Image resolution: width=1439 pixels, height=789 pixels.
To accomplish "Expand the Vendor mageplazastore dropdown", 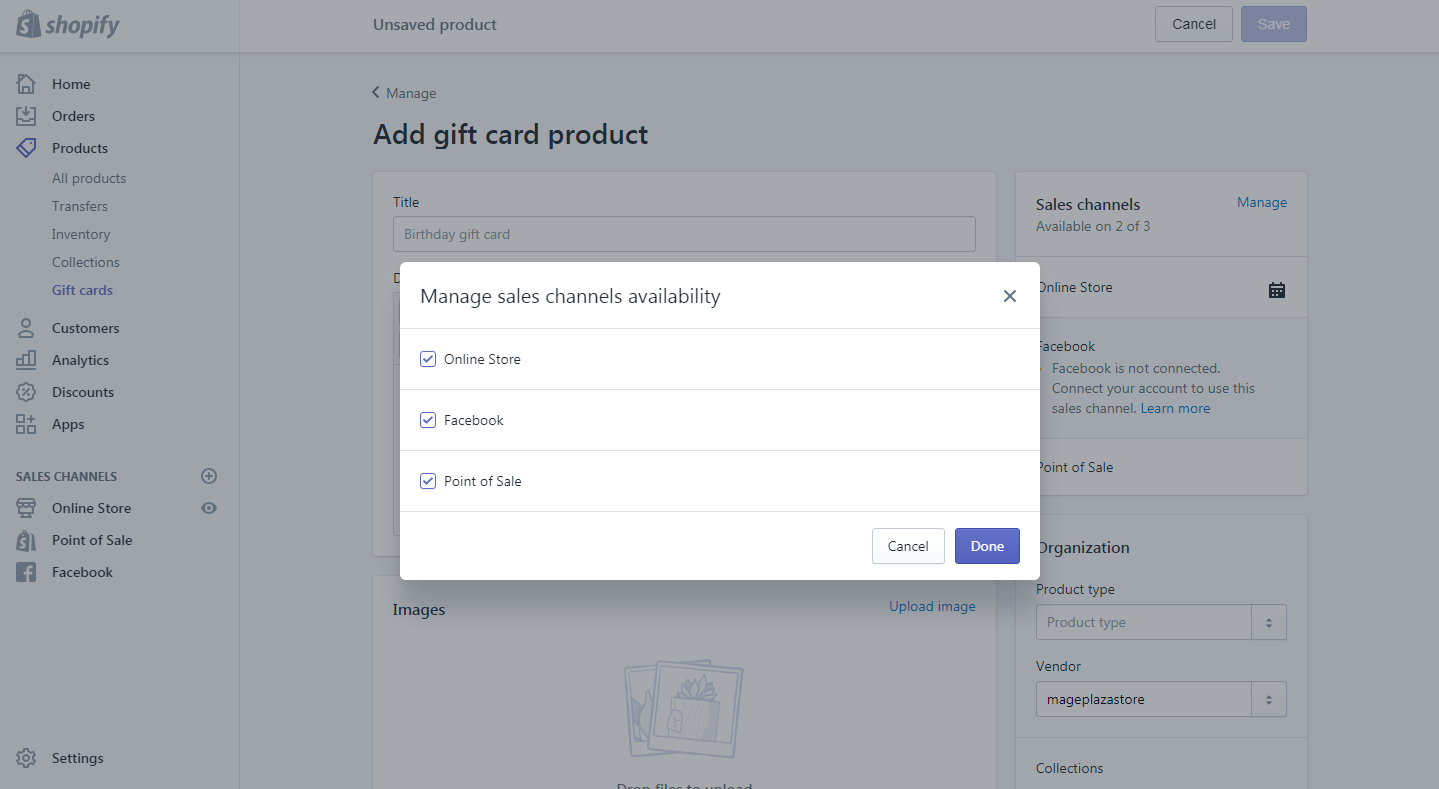I will (1161, 699).
